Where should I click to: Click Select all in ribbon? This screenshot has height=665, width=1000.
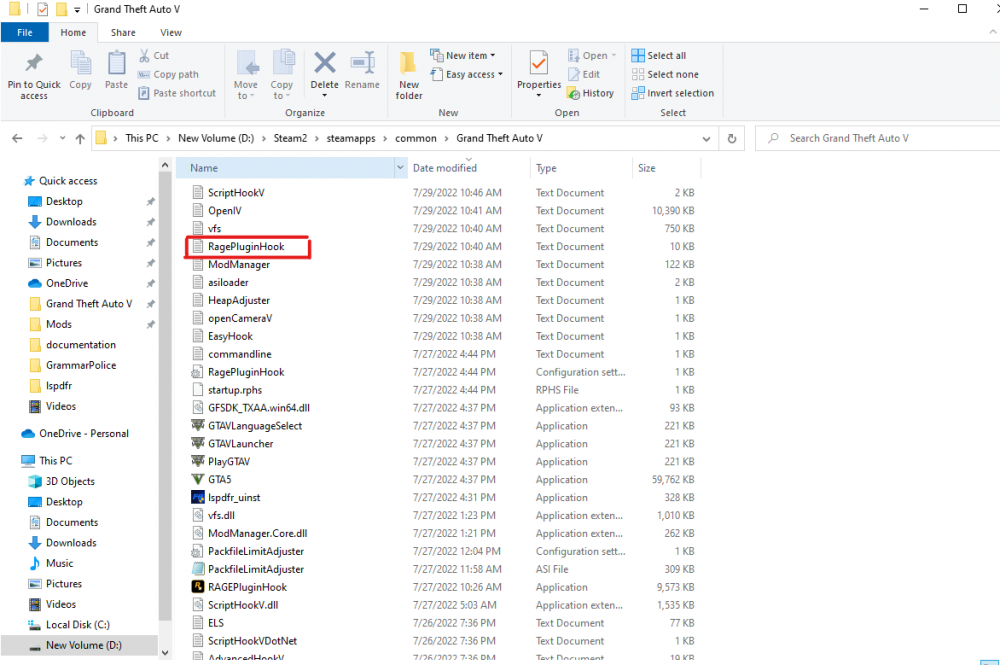(659, 55)
